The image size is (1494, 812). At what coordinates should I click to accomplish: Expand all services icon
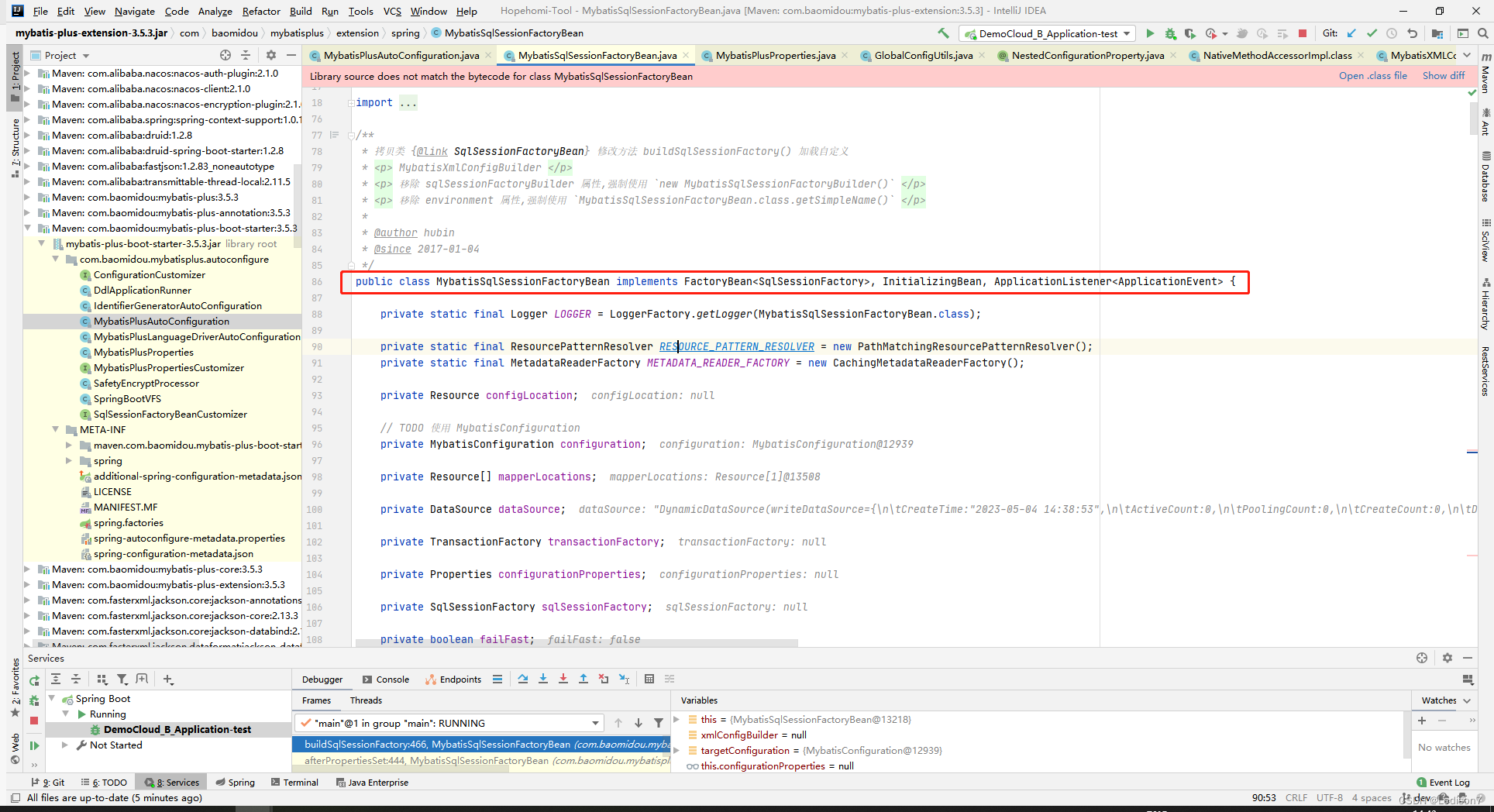coord(56,679)
